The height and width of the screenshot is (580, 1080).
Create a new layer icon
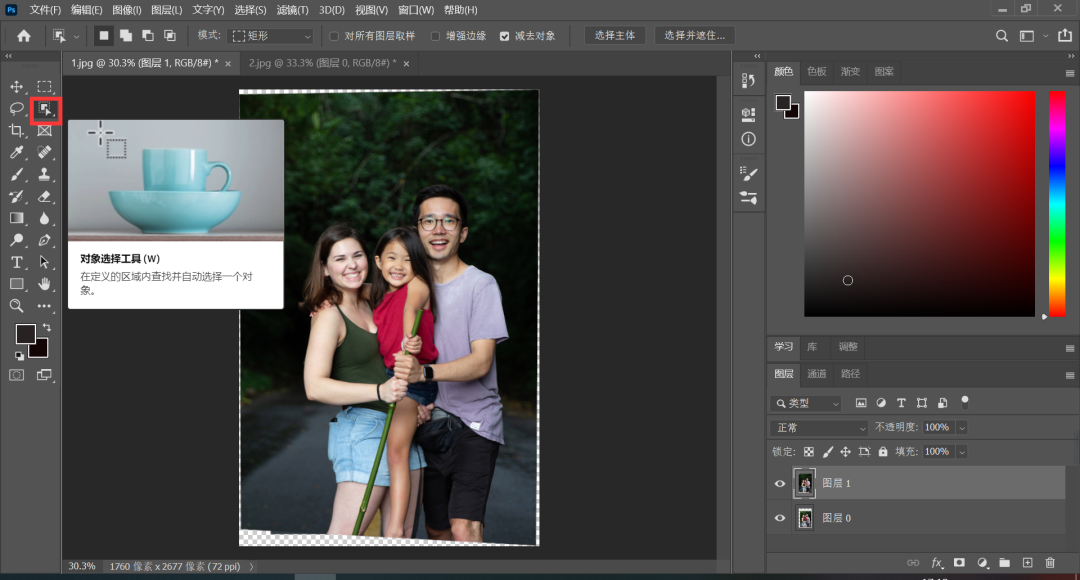[1027, 563]
